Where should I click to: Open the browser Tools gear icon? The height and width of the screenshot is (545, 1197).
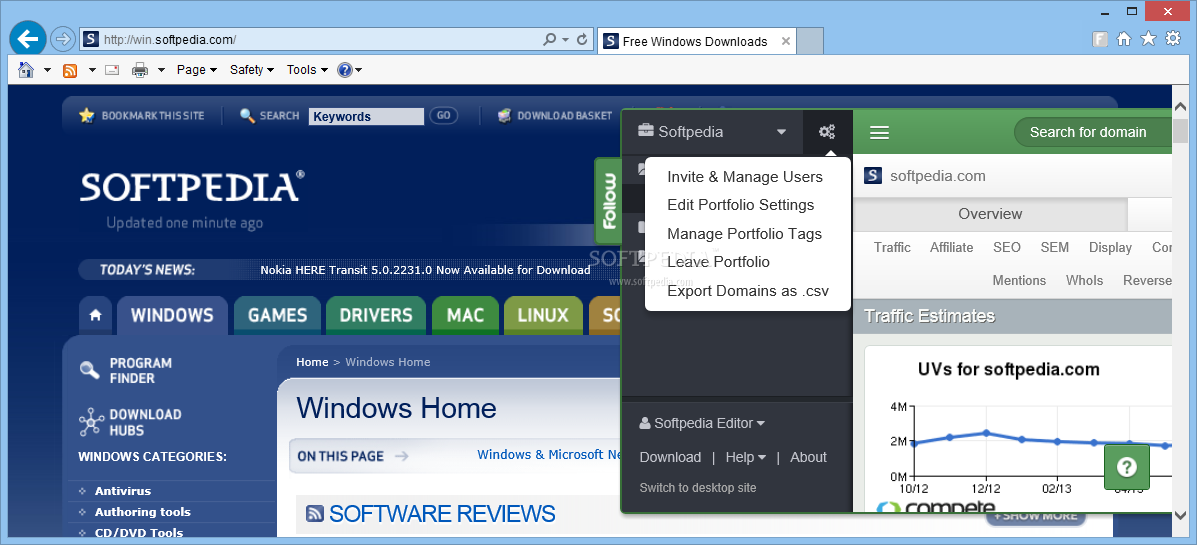(x=1173, y=39)
